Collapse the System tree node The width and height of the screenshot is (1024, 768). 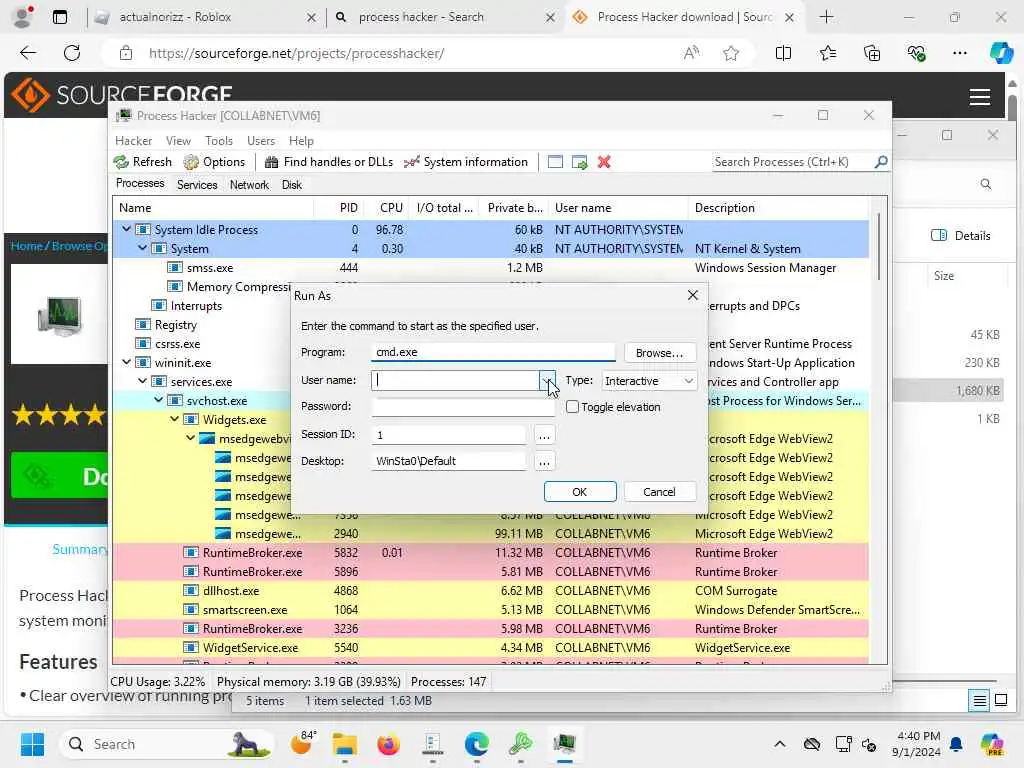click(x=142, y=248)
